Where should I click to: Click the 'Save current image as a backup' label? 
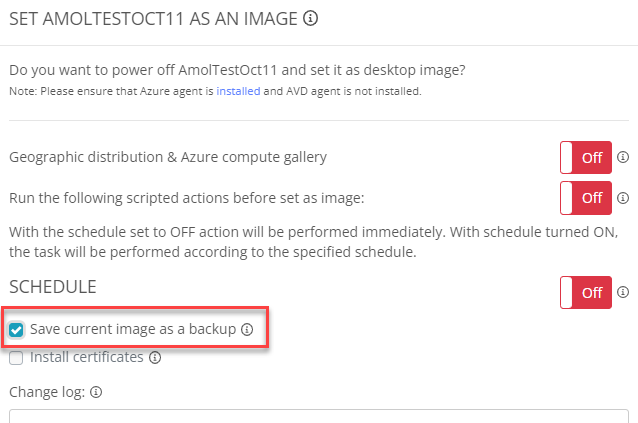coord(133,329)
